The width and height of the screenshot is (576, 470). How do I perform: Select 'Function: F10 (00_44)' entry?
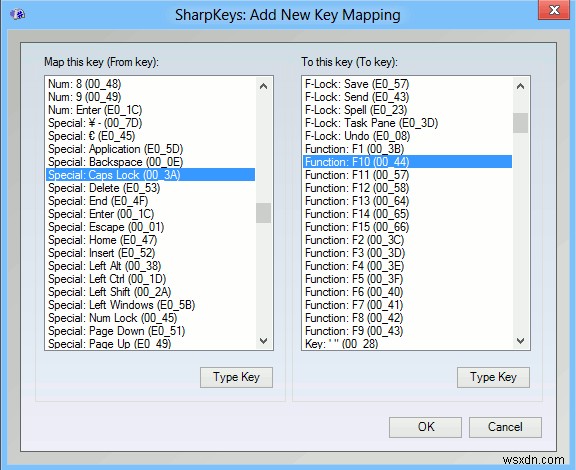pos(407,162)
